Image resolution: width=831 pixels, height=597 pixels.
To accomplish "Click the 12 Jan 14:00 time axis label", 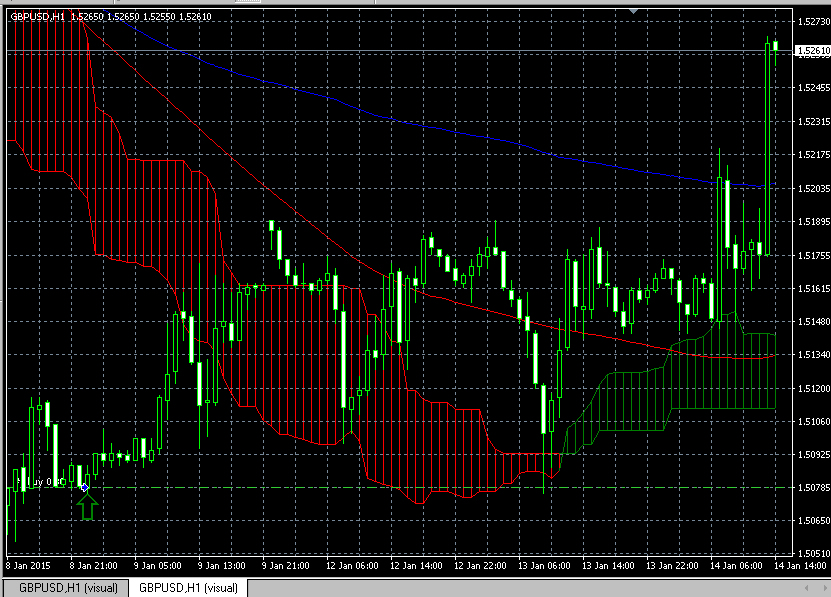I will (x=416, y=566).
